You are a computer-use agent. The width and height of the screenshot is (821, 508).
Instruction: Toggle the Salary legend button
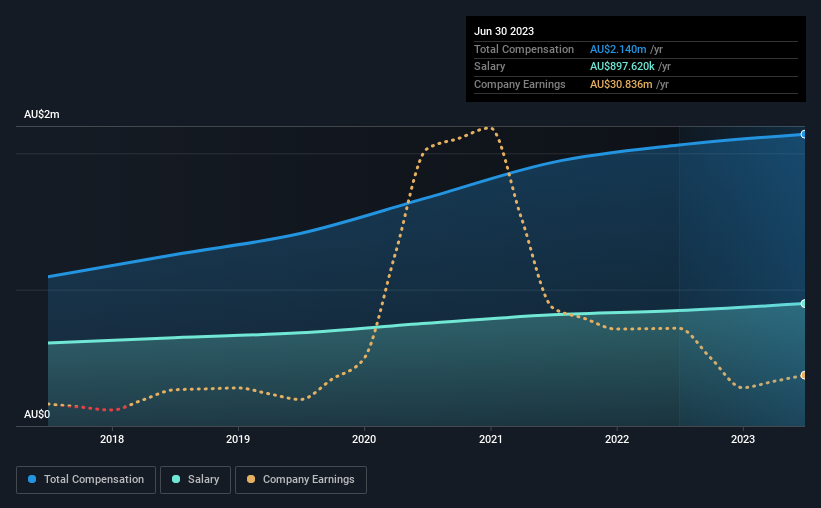click(x=195, y=480)
